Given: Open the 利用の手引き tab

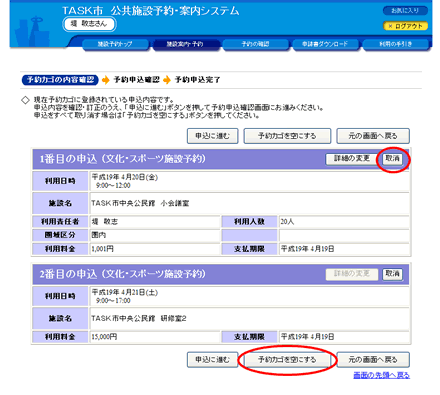Looking at the screenshot, I should tap(395, 44).
